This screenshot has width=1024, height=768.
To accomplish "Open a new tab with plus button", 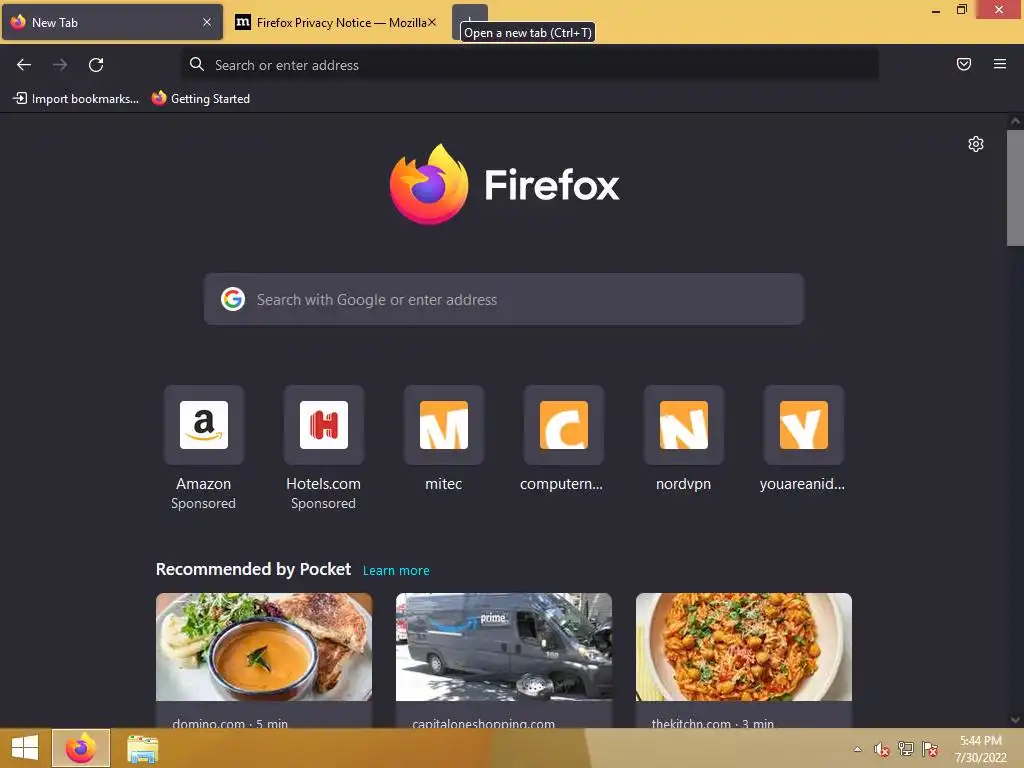I will 470,22.
